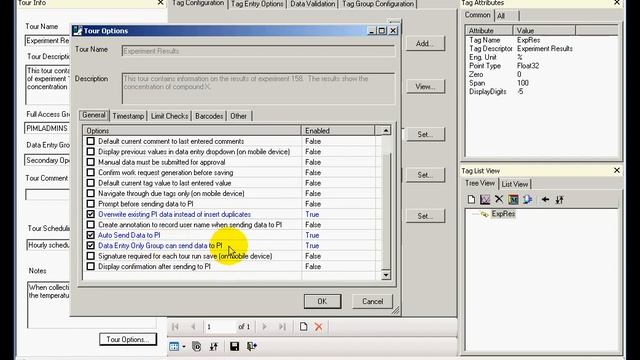Check Default current tag value to last entered
The width and height of the screenshot is (640, 360).
[x=91, y=183]
